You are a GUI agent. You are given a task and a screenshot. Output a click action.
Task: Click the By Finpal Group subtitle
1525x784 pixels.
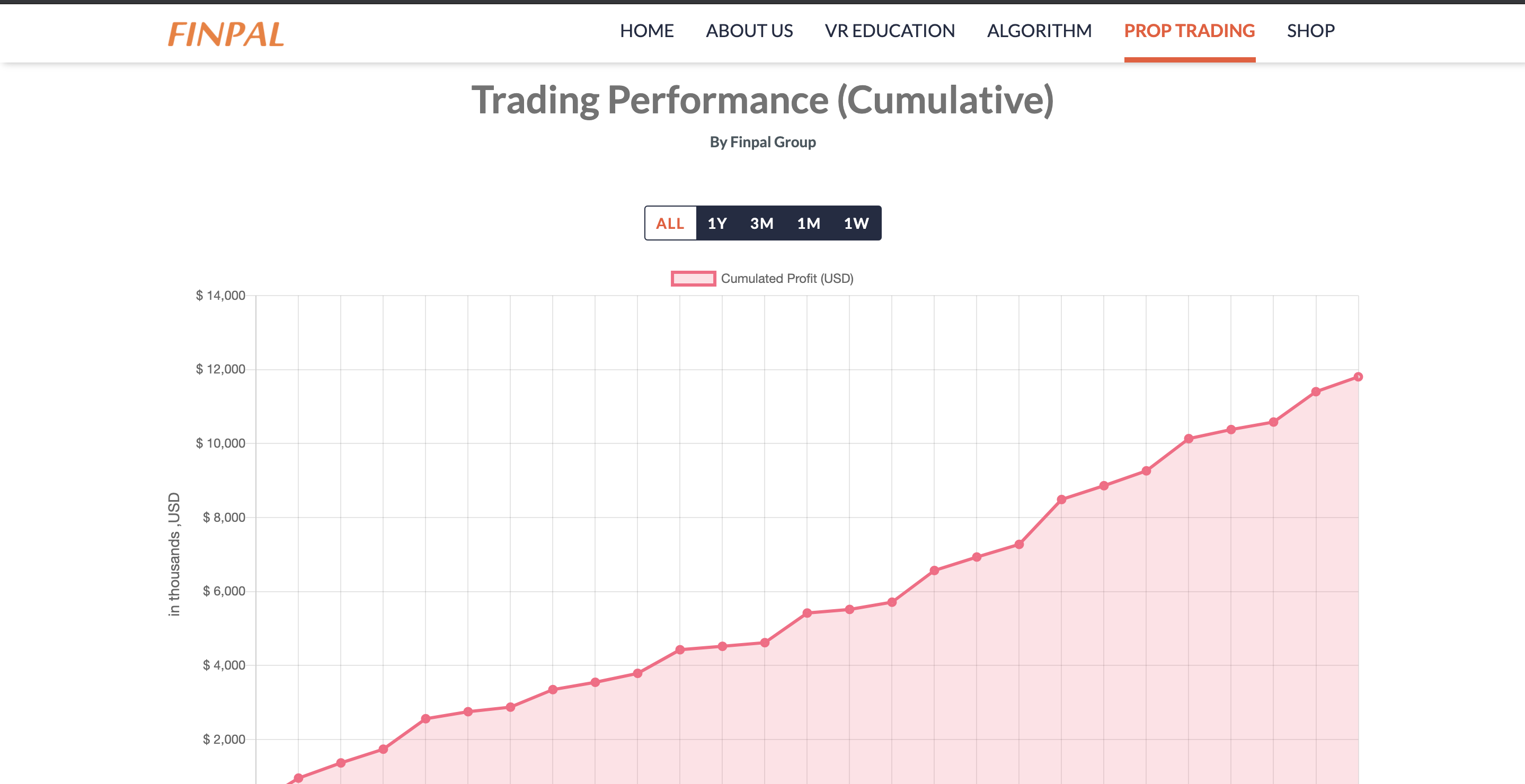click(762, 142)
